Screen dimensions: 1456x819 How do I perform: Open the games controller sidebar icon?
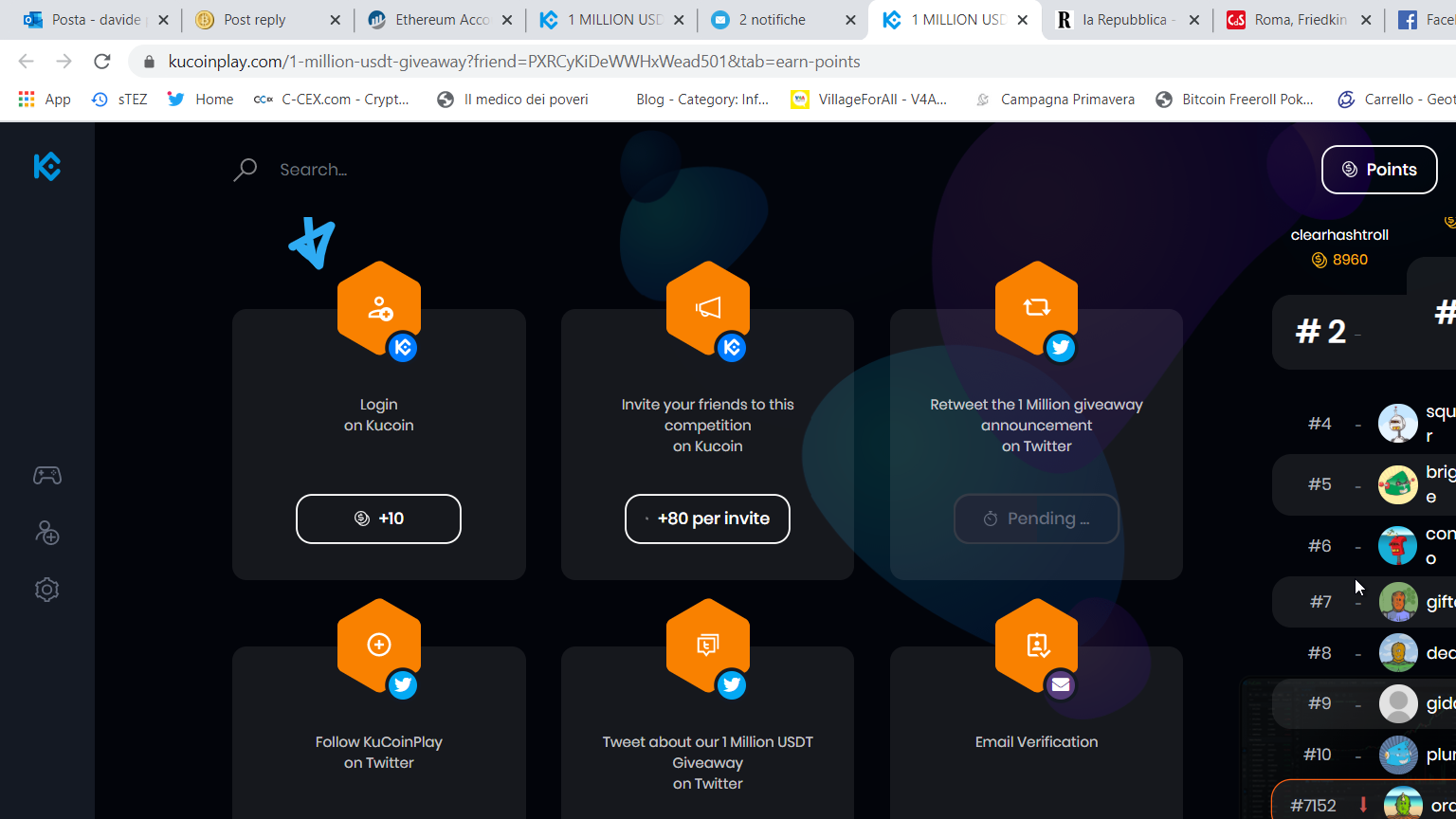pos(47,475)
